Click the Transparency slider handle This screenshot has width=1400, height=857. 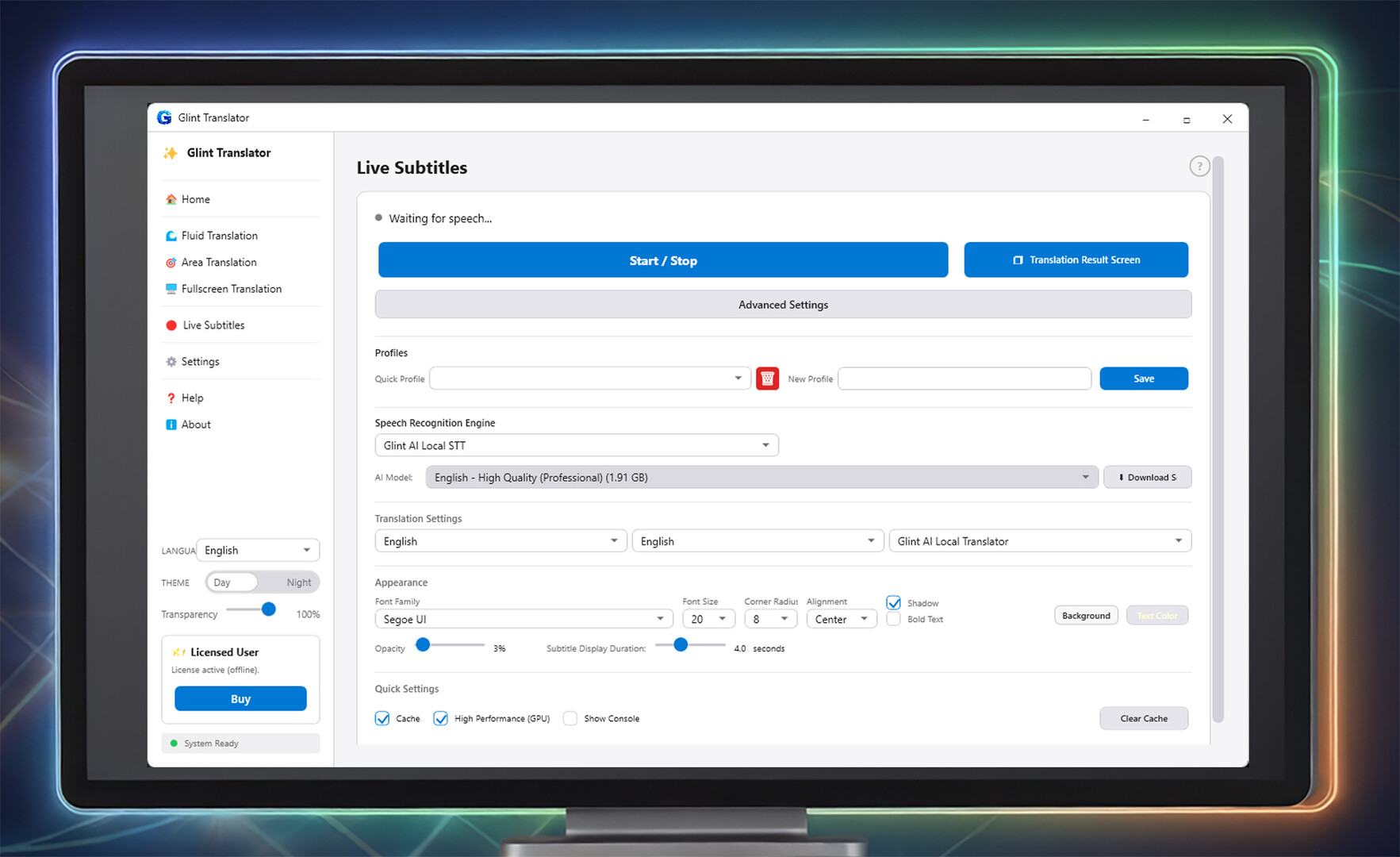tap(269, 609)
